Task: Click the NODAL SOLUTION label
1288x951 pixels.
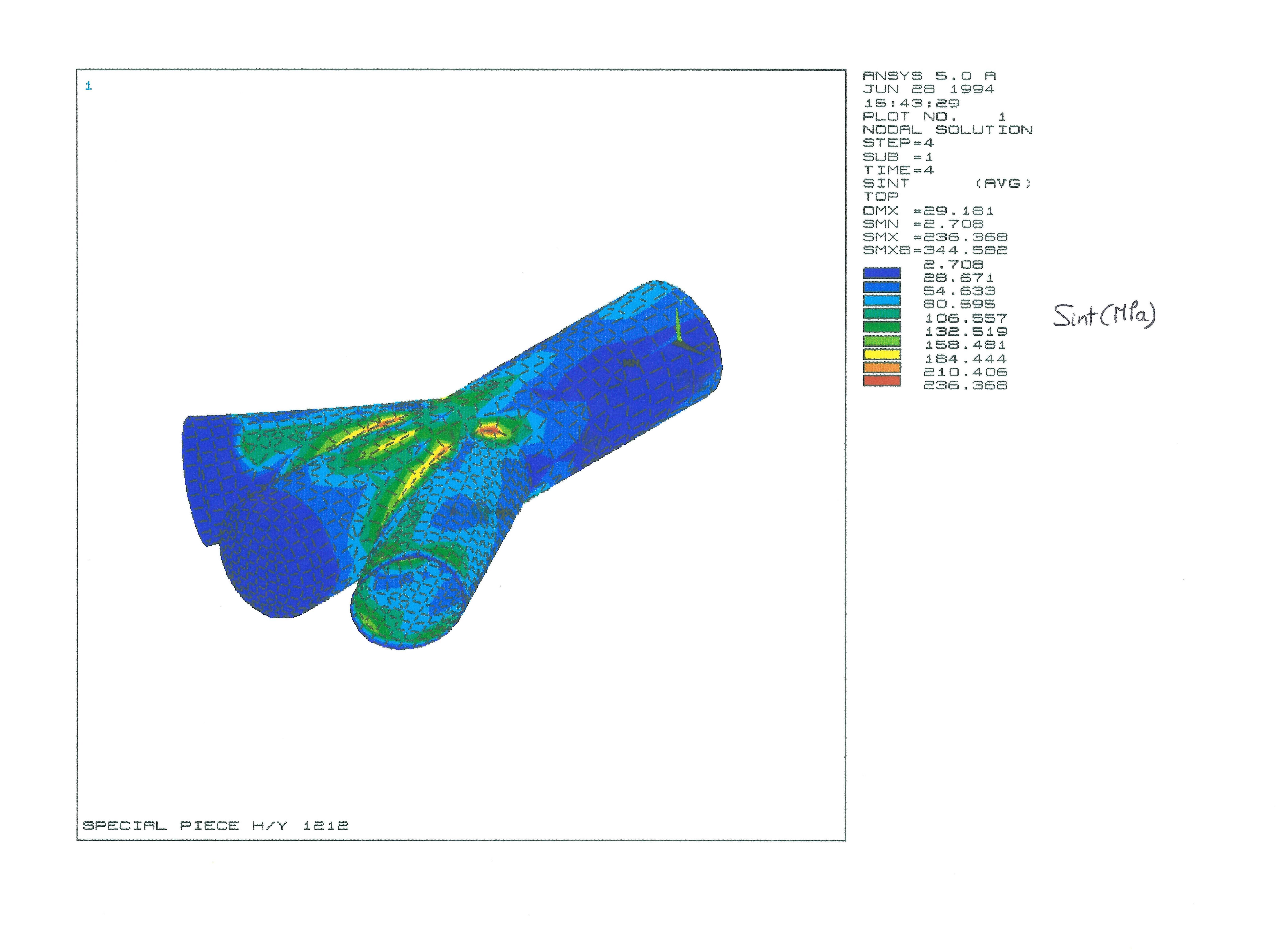Action: [948, 130]
